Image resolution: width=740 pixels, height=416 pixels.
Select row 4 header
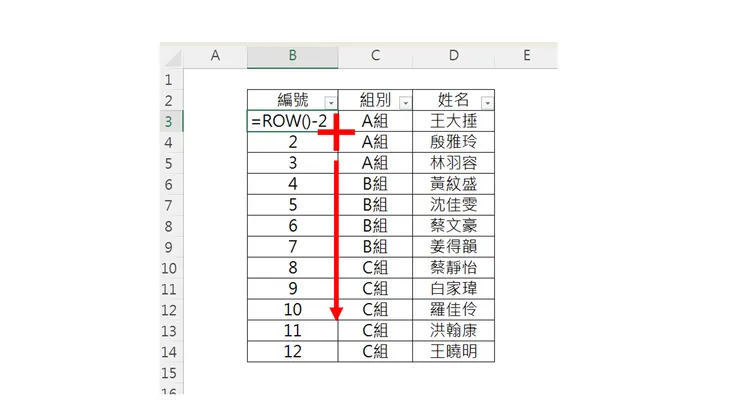click(171, 142)
